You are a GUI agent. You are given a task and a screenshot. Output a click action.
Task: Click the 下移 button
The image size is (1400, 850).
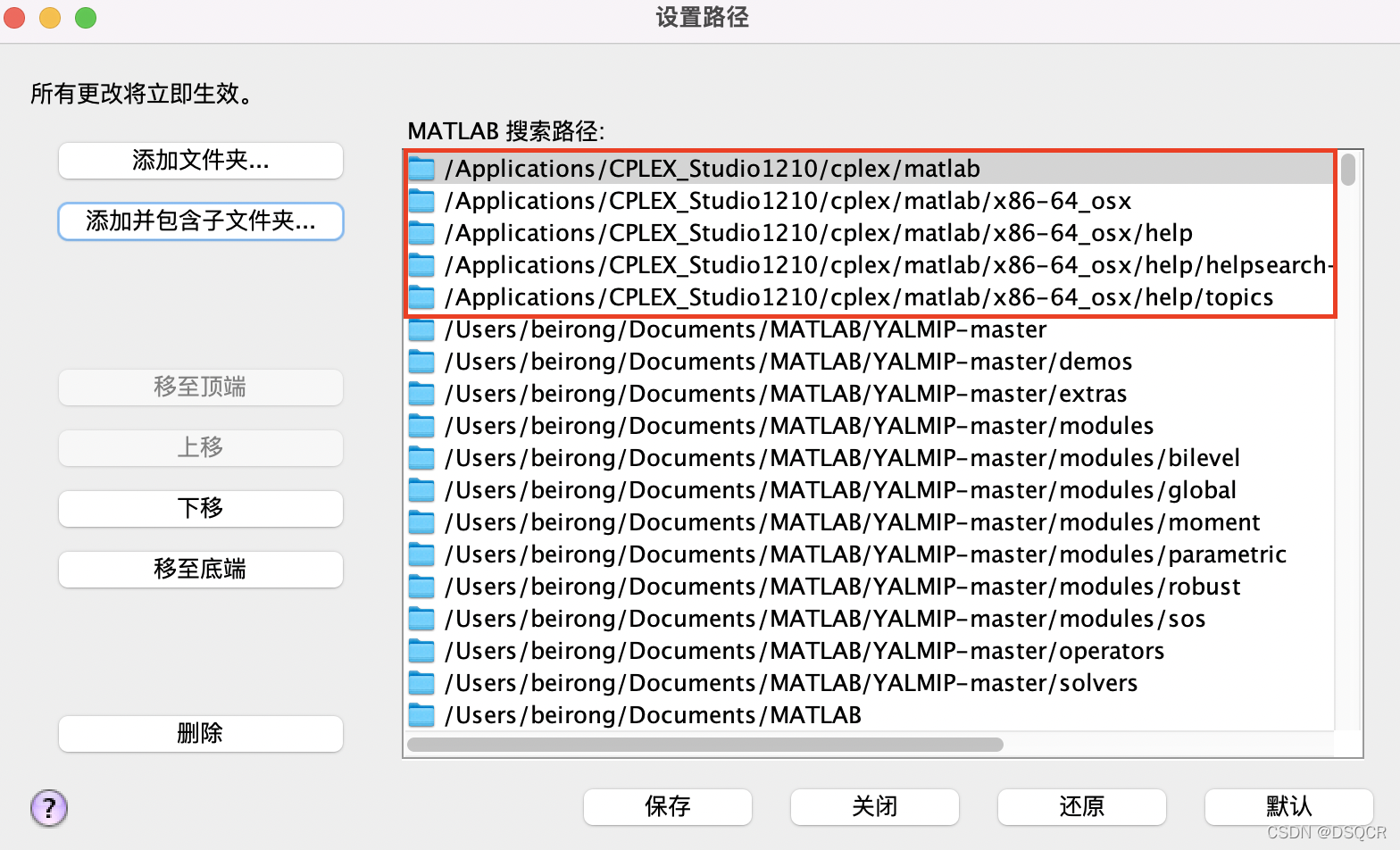[x=201, y=509]
